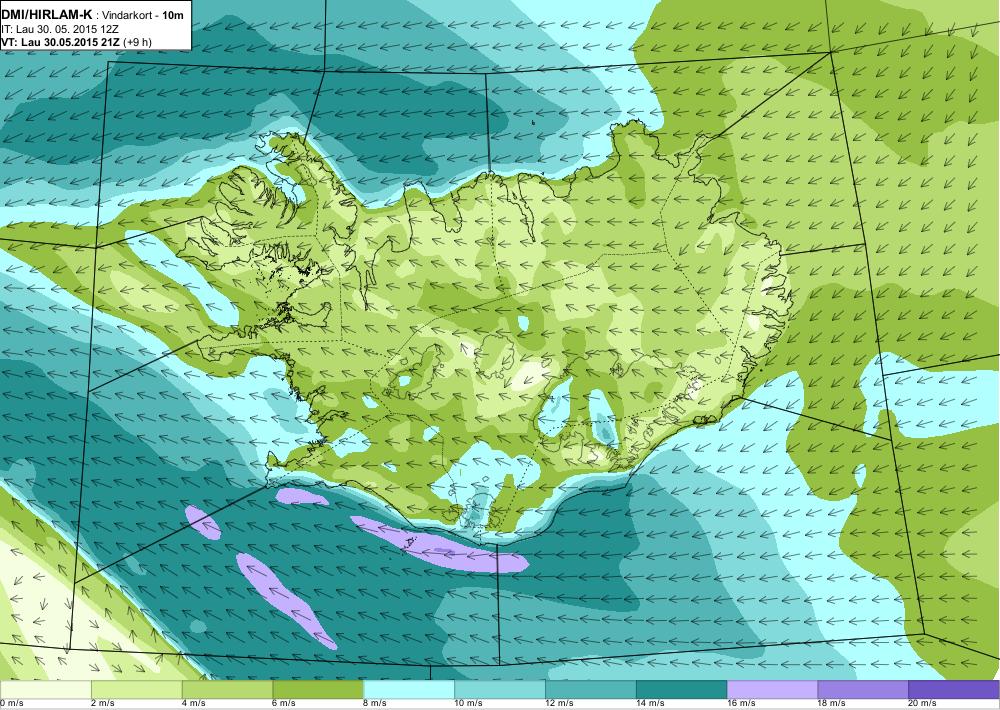Click the '16 m/s' legend label
This screenshot has width=1000, height=710.
(742, 704)
